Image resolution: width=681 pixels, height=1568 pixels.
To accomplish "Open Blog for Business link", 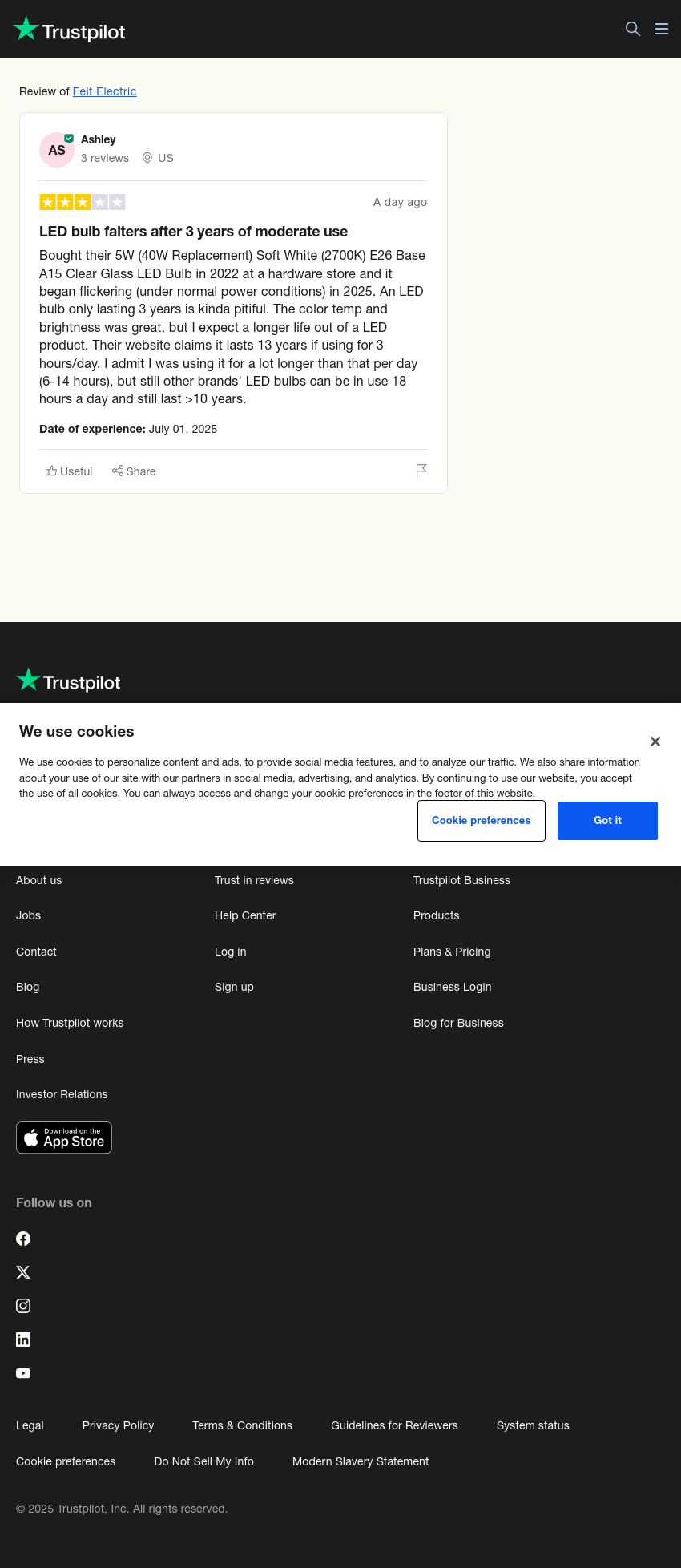I will pyautogui.click(x=458, y=1023).
